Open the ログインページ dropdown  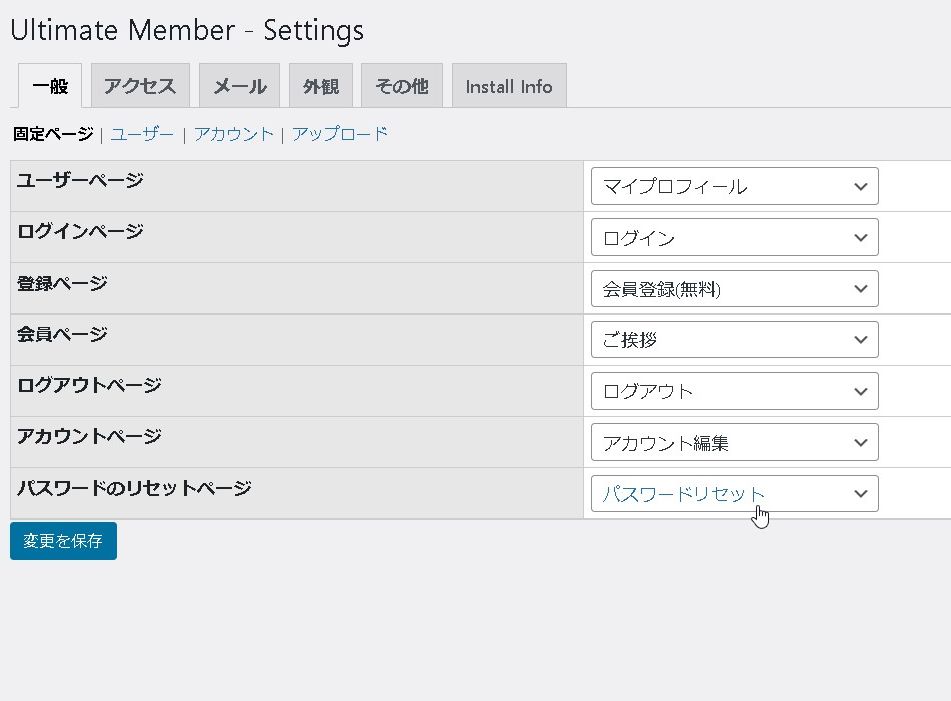pyautogui.click(x=734, y=238)
